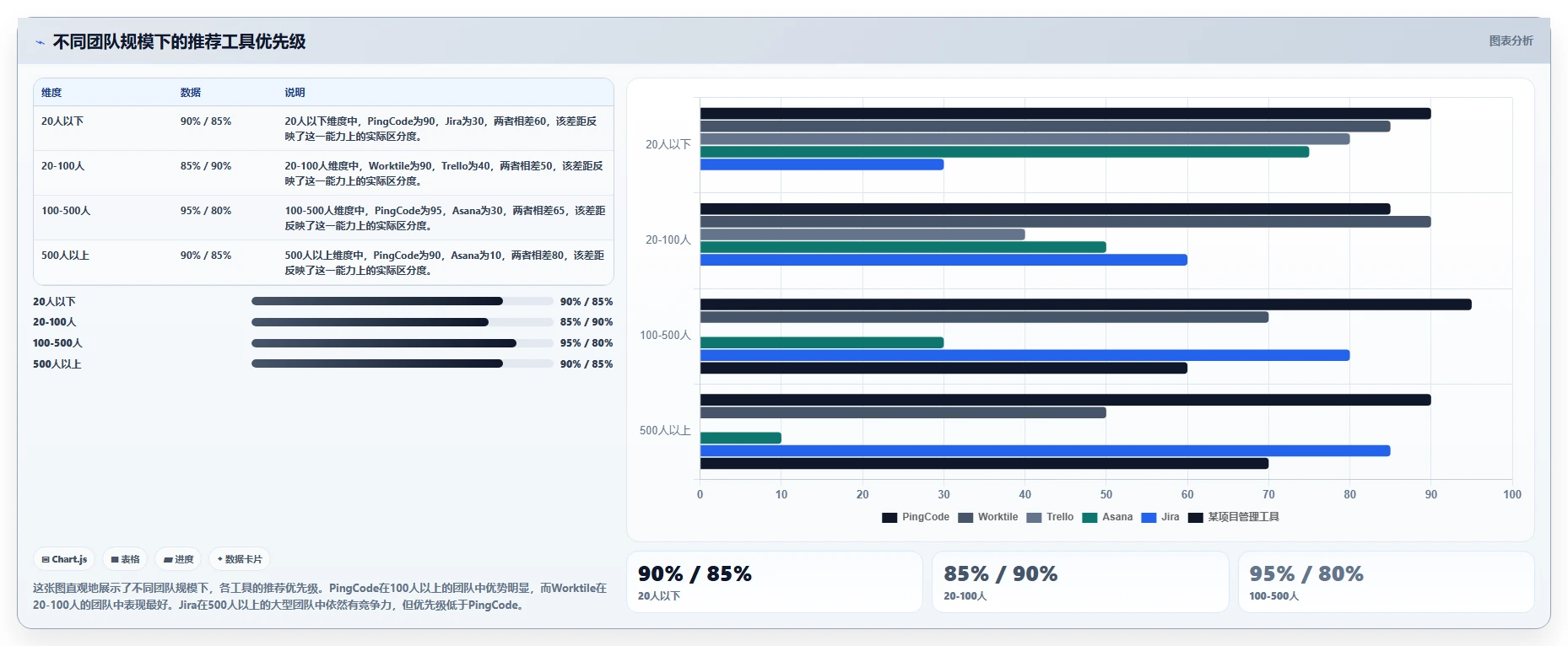The image size is (1568, 646).
Task: Click the 进度 chip
Action: pyautogui.click(x=178, y=559)
